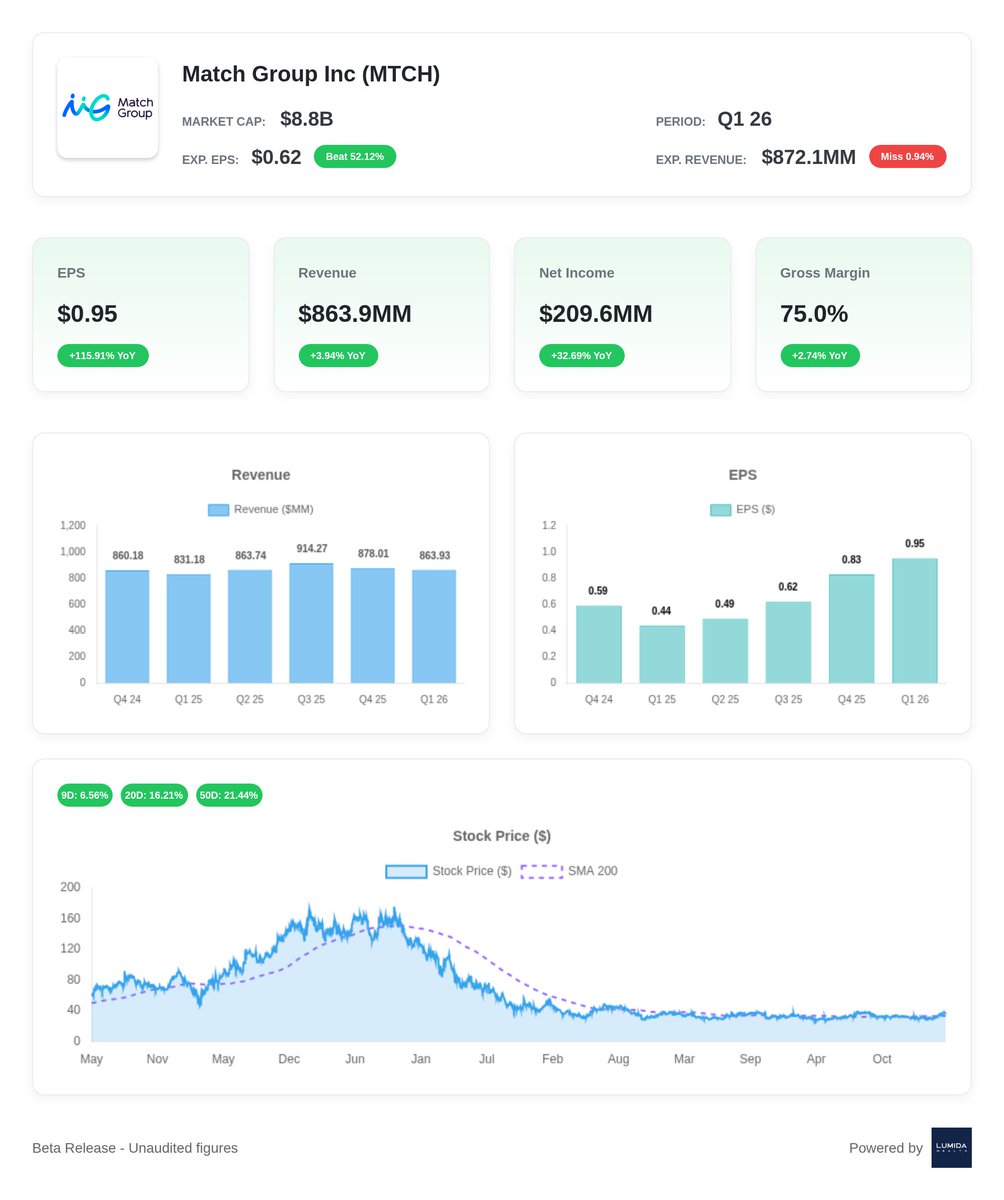Click the $0.95 EPS value
Image resolution: width=1004 pixels, height=1200 pixels.
coord(87,314)
